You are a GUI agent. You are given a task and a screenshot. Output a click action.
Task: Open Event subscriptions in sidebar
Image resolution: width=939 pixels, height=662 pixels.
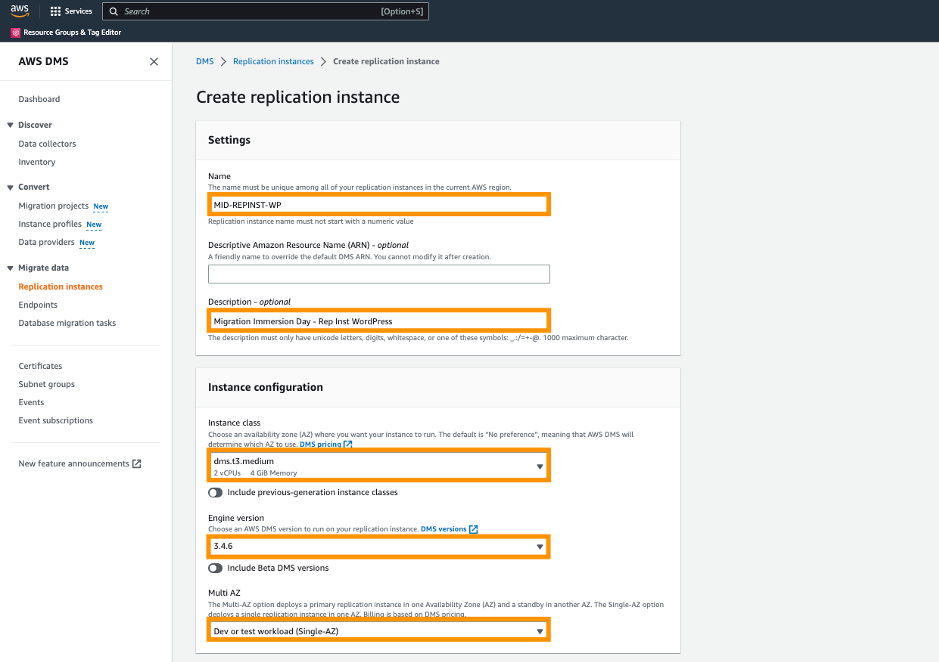click(x=56, y=421)
